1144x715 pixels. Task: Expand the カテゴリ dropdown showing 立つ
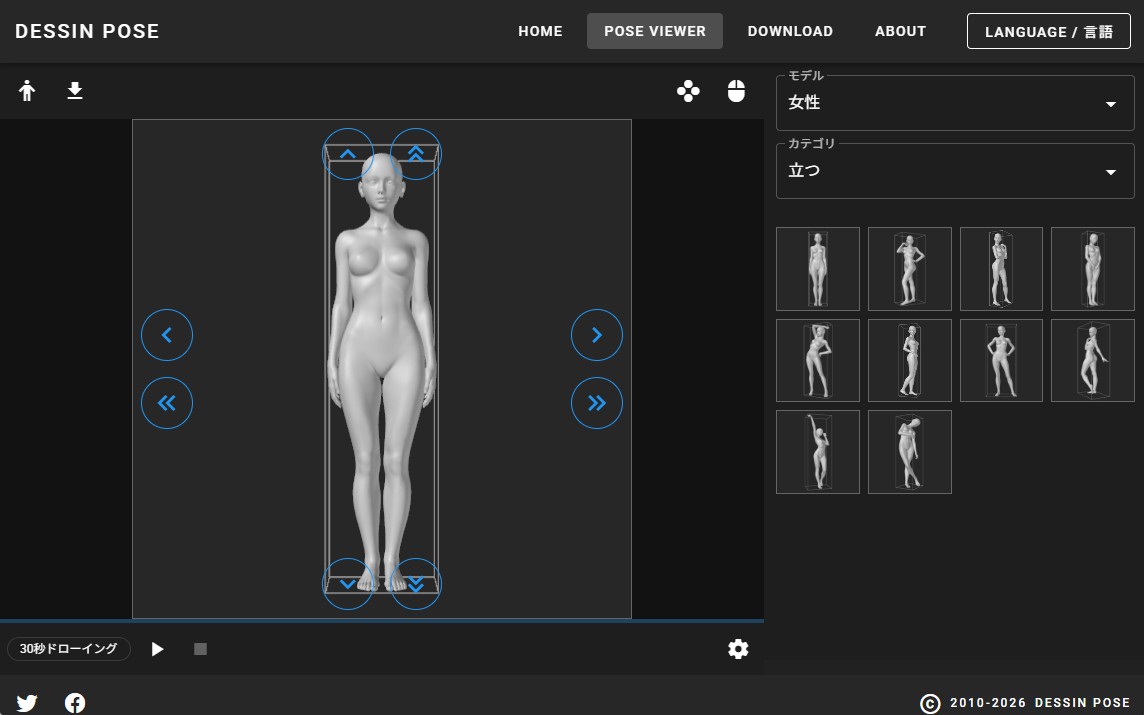tap(955, 171)
